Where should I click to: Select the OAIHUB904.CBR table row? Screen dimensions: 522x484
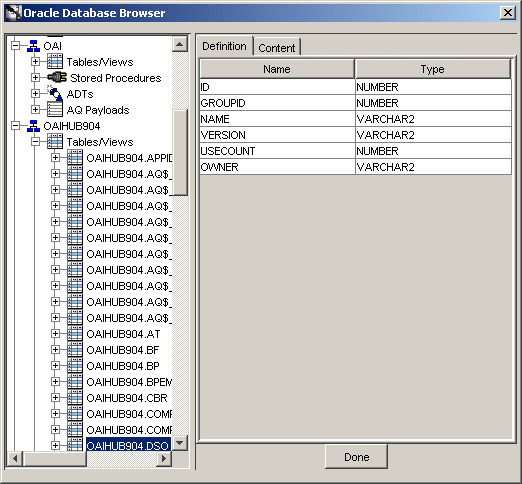point(127,398)
